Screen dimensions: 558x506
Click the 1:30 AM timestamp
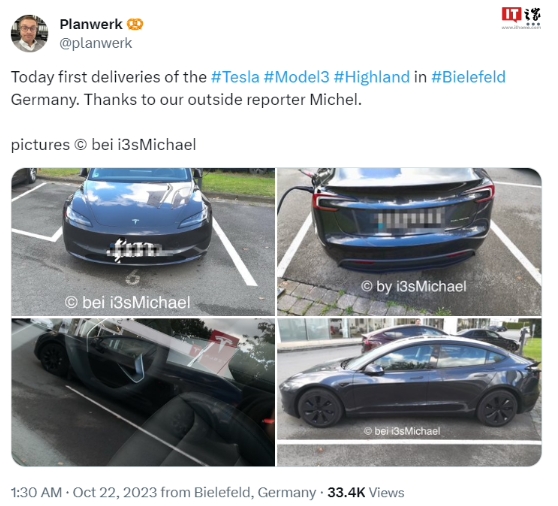(x=36, y=492)
